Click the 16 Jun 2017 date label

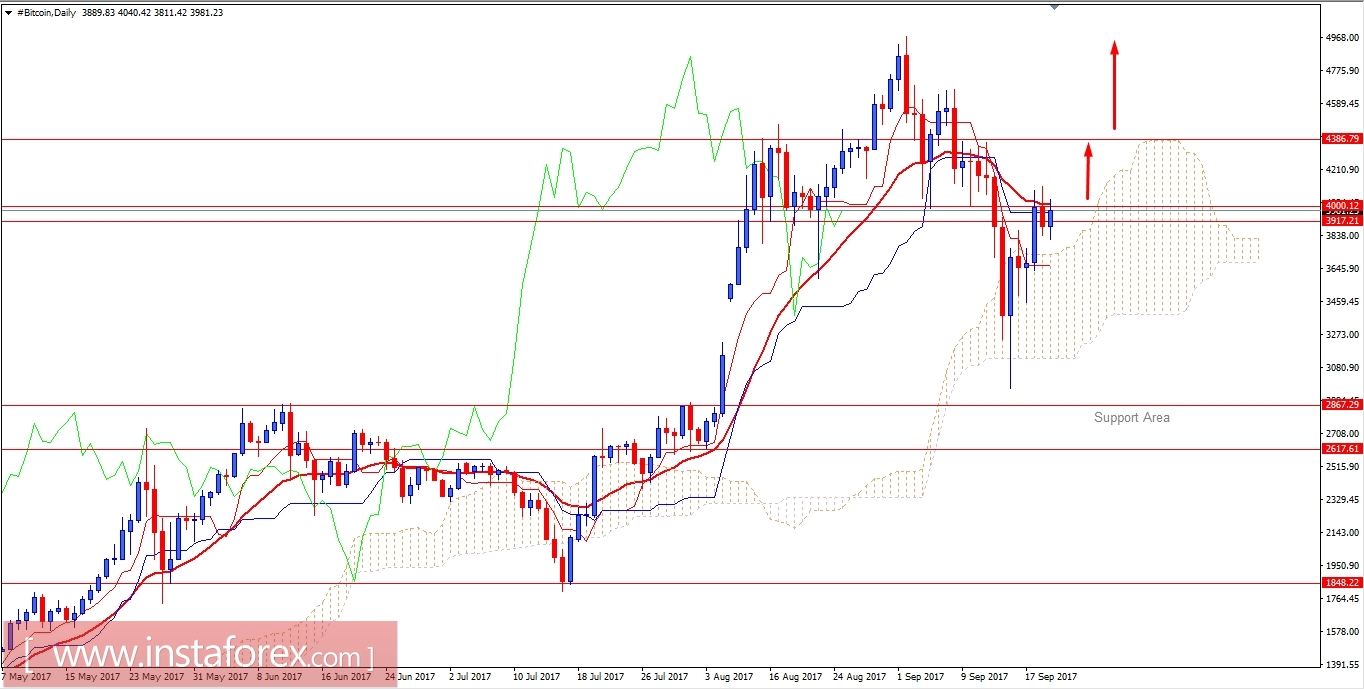pos(346,677)
